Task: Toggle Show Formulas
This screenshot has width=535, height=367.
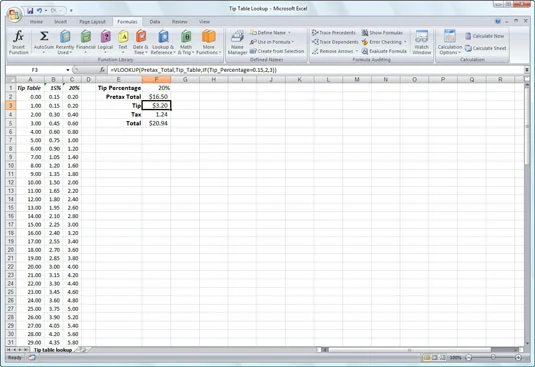Action: [382, 33]
